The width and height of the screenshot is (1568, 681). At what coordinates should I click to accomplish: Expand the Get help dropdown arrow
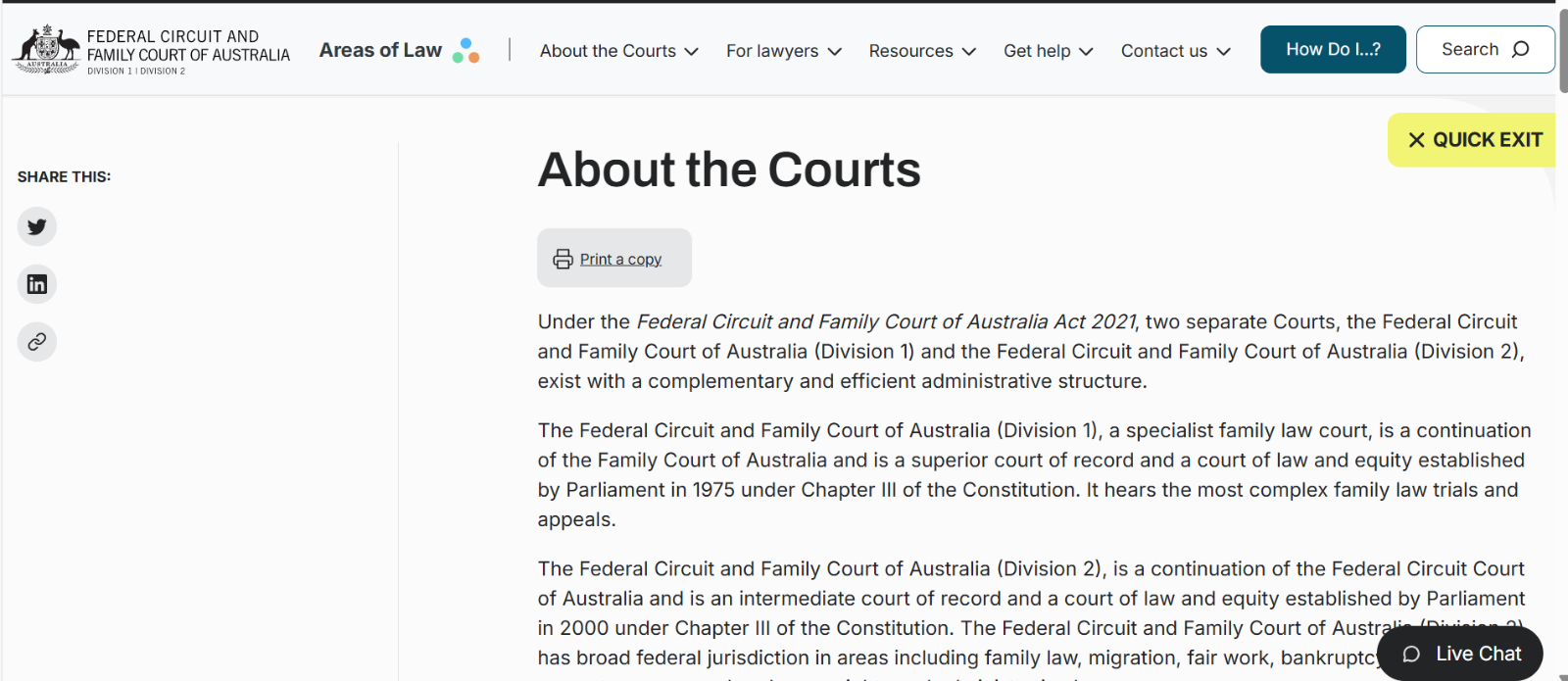[1086, 52]
